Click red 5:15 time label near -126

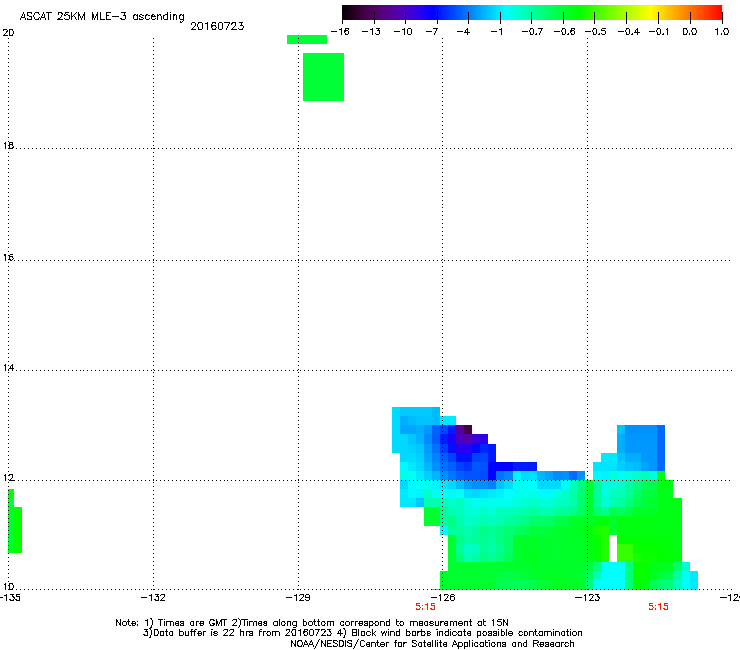pyautogui.click(x=425, y=607)
